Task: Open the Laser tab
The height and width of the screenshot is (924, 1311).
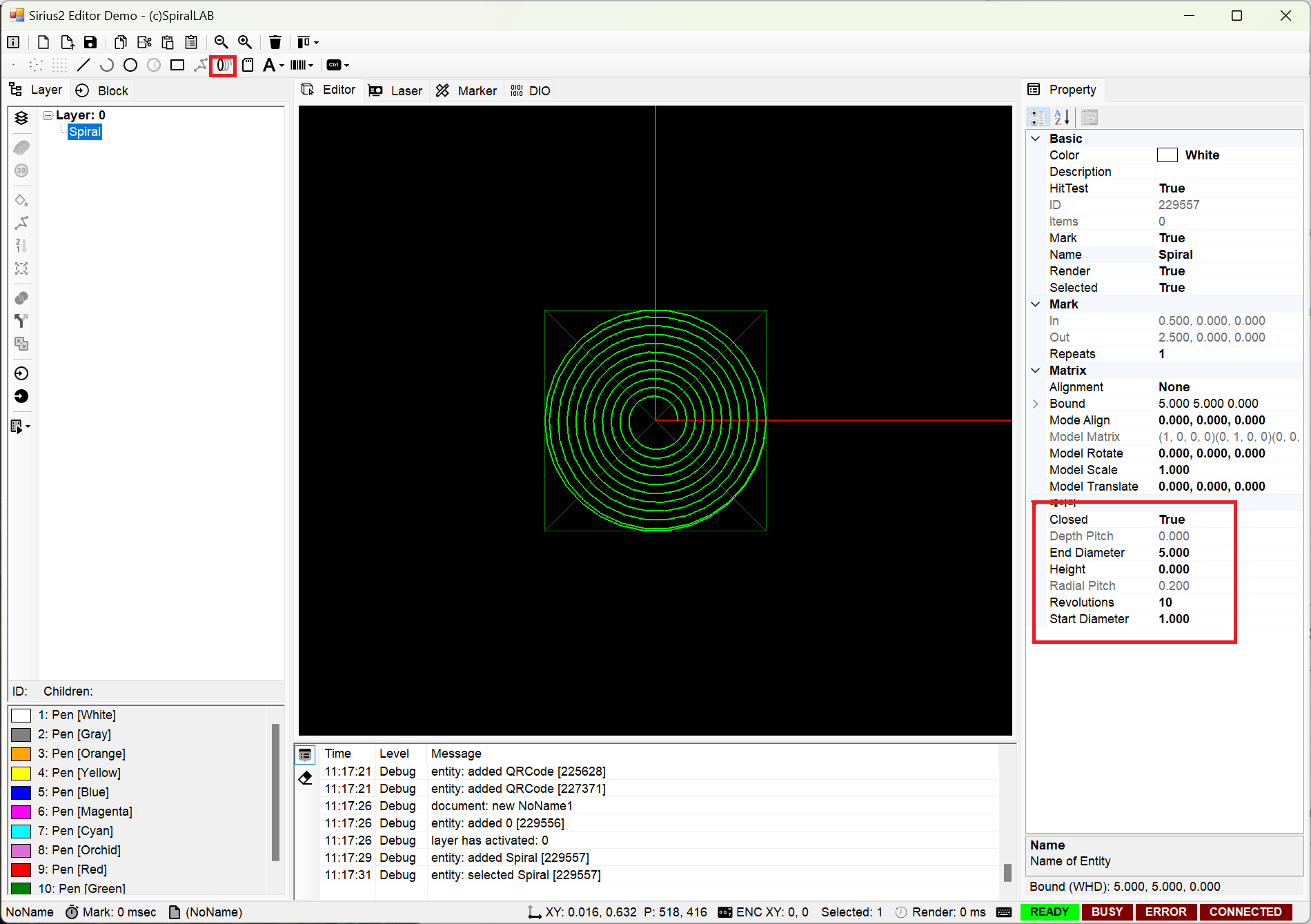Action: click(x=395, y=90)
